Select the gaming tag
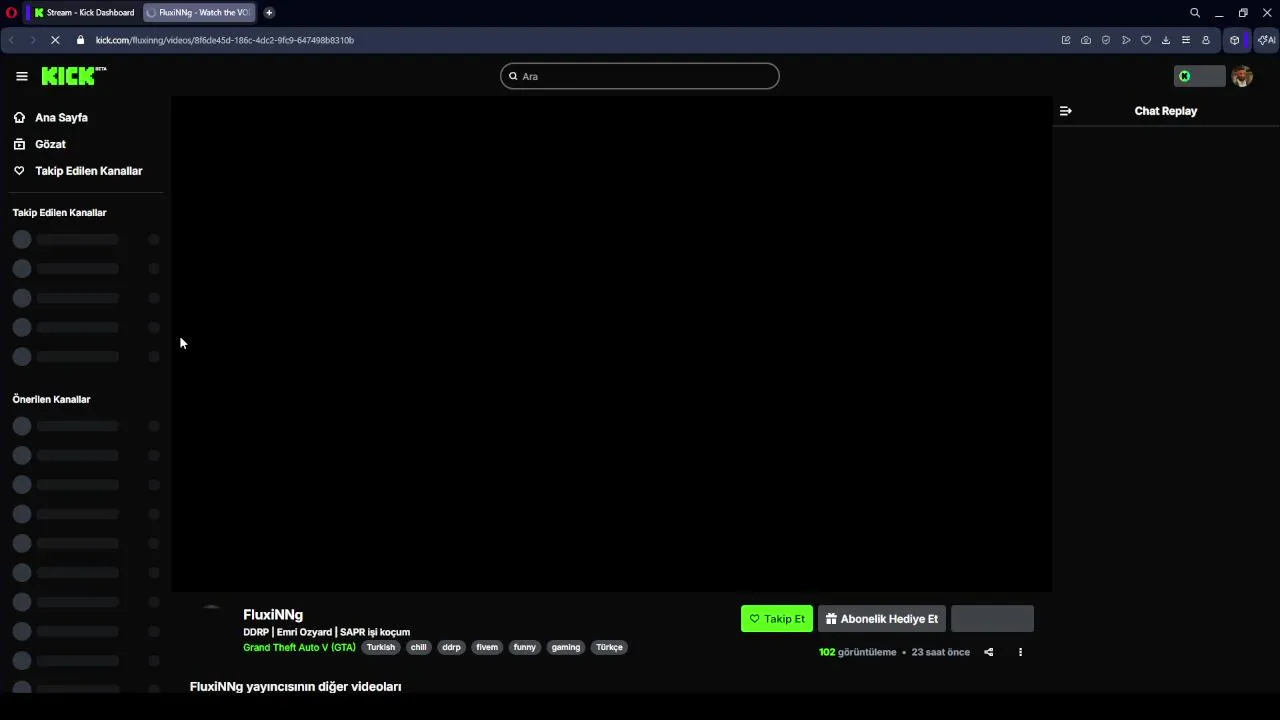 pos(566,647)
